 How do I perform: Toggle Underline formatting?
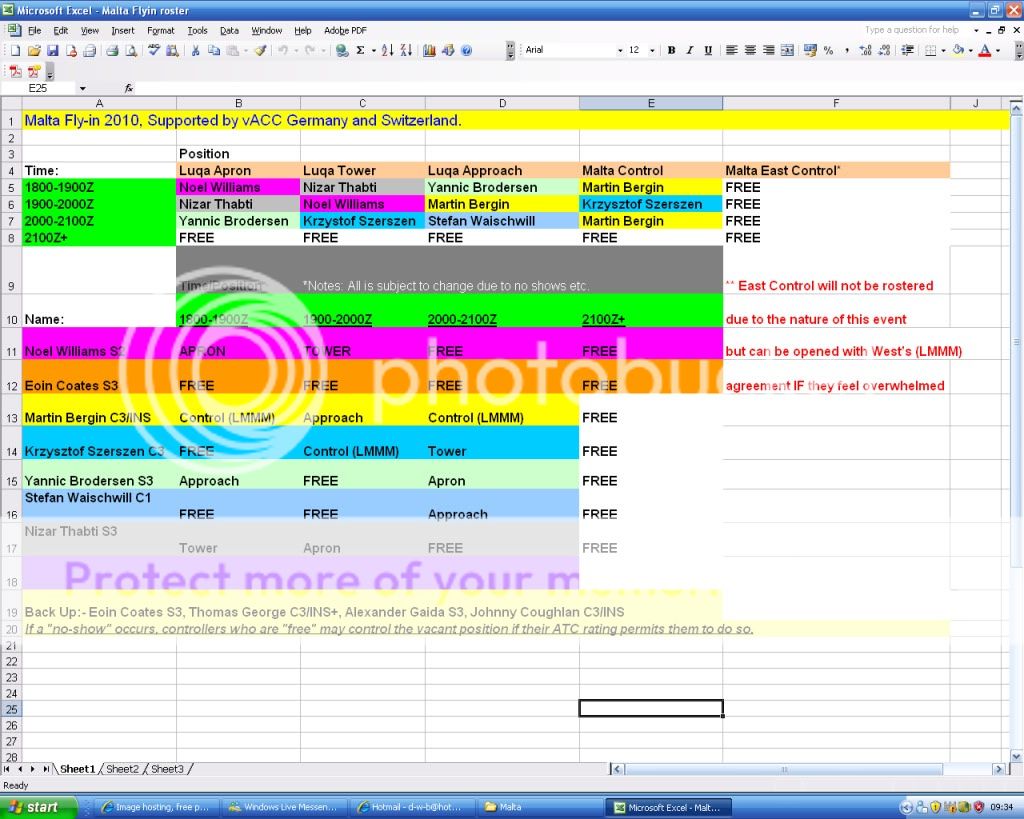click(708, 50)
